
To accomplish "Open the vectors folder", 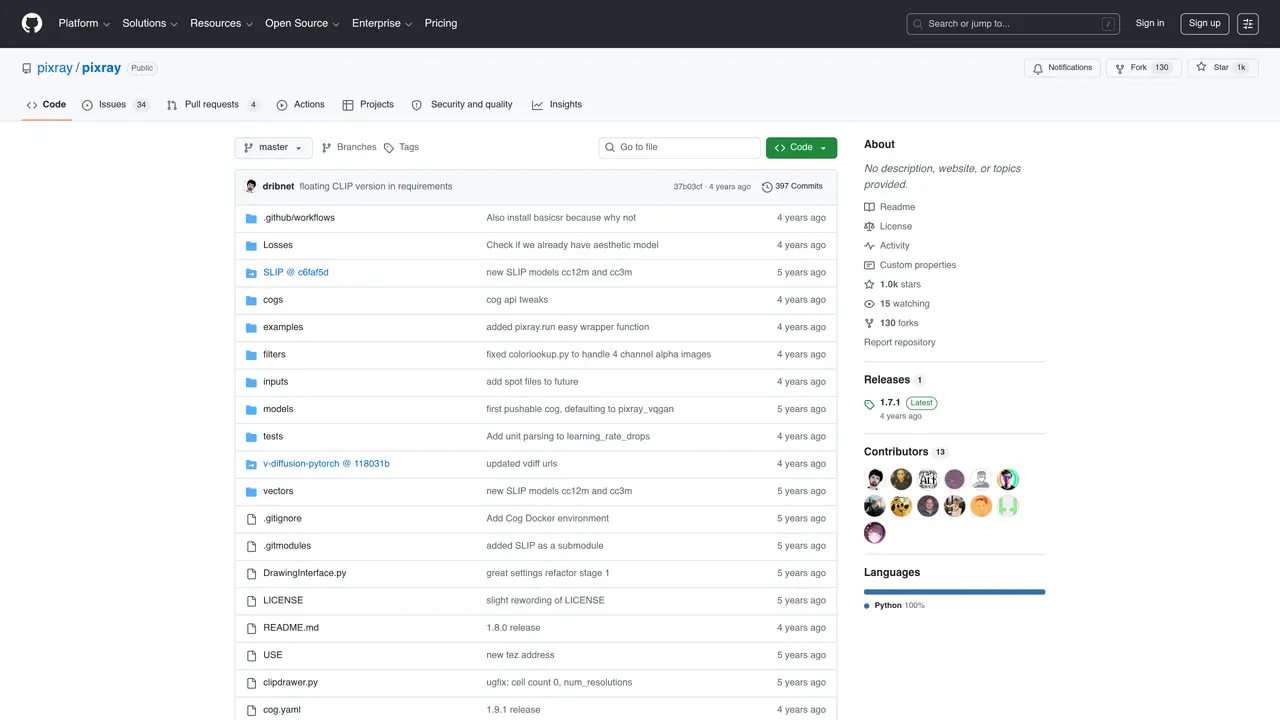I will [278, 491].
